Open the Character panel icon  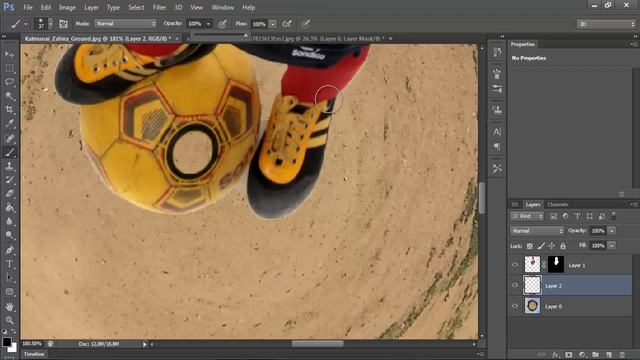coord(497,132)
